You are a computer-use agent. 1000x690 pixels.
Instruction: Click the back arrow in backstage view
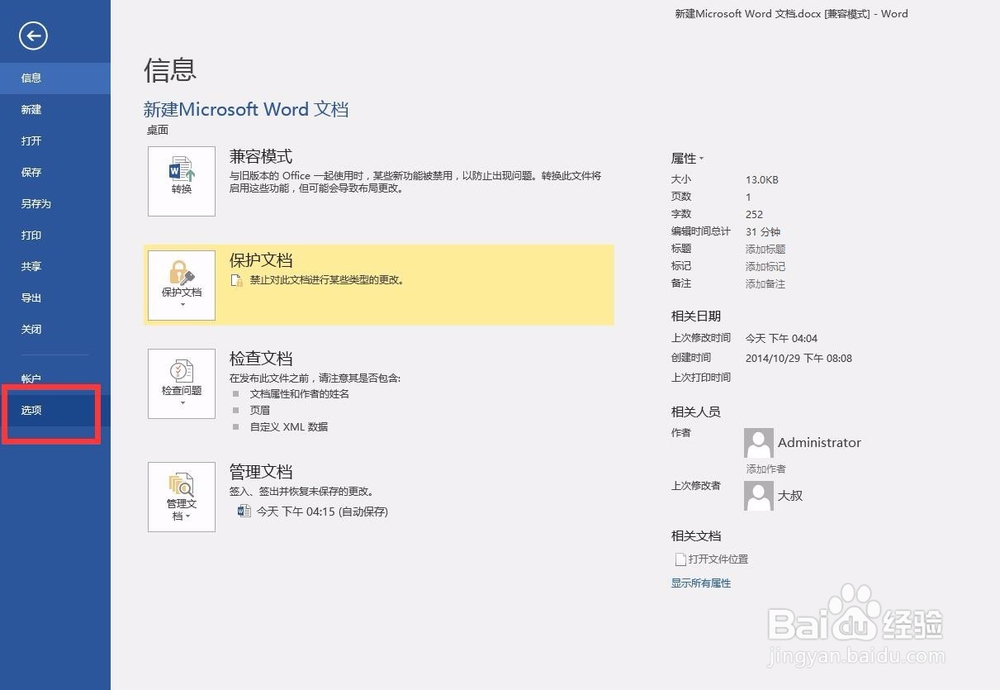point(33,35)
